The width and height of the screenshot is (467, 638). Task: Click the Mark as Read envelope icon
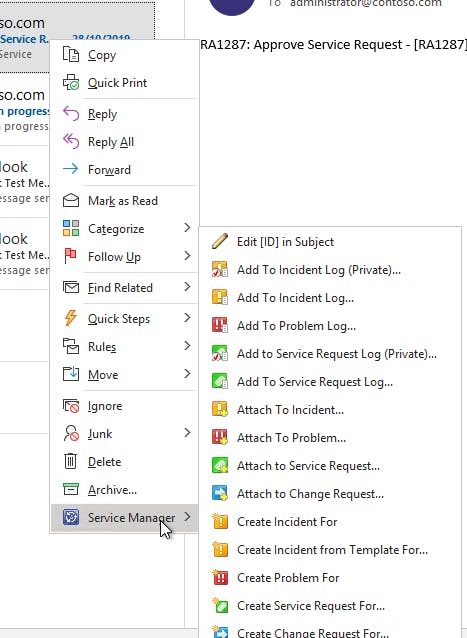(x=71, y=201)
